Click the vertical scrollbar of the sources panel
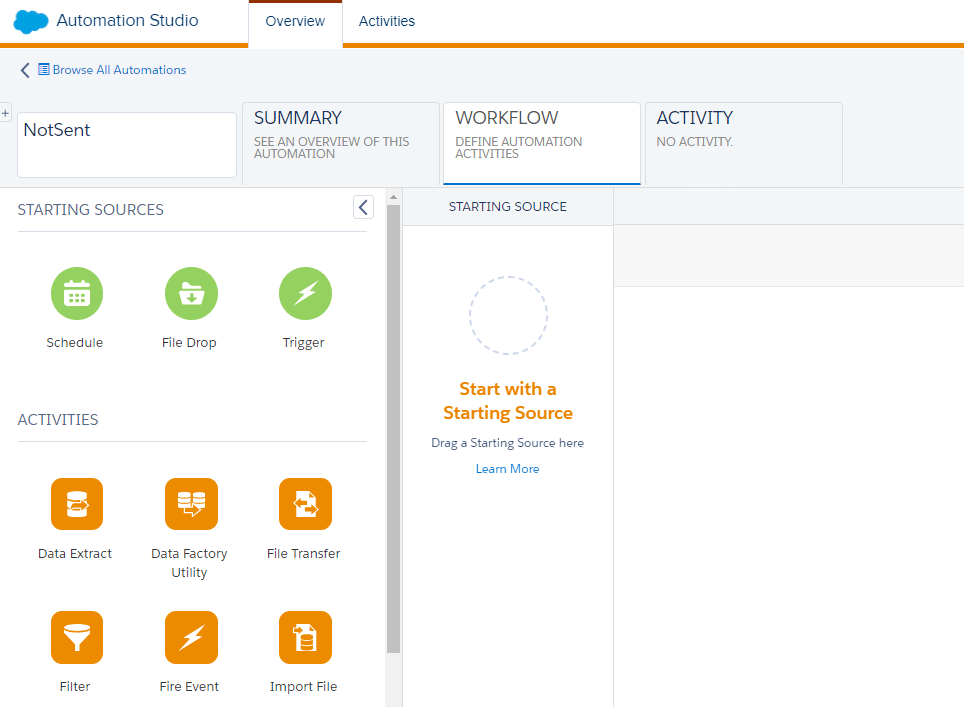Screen dimensions: 964x707 point(393,429)
